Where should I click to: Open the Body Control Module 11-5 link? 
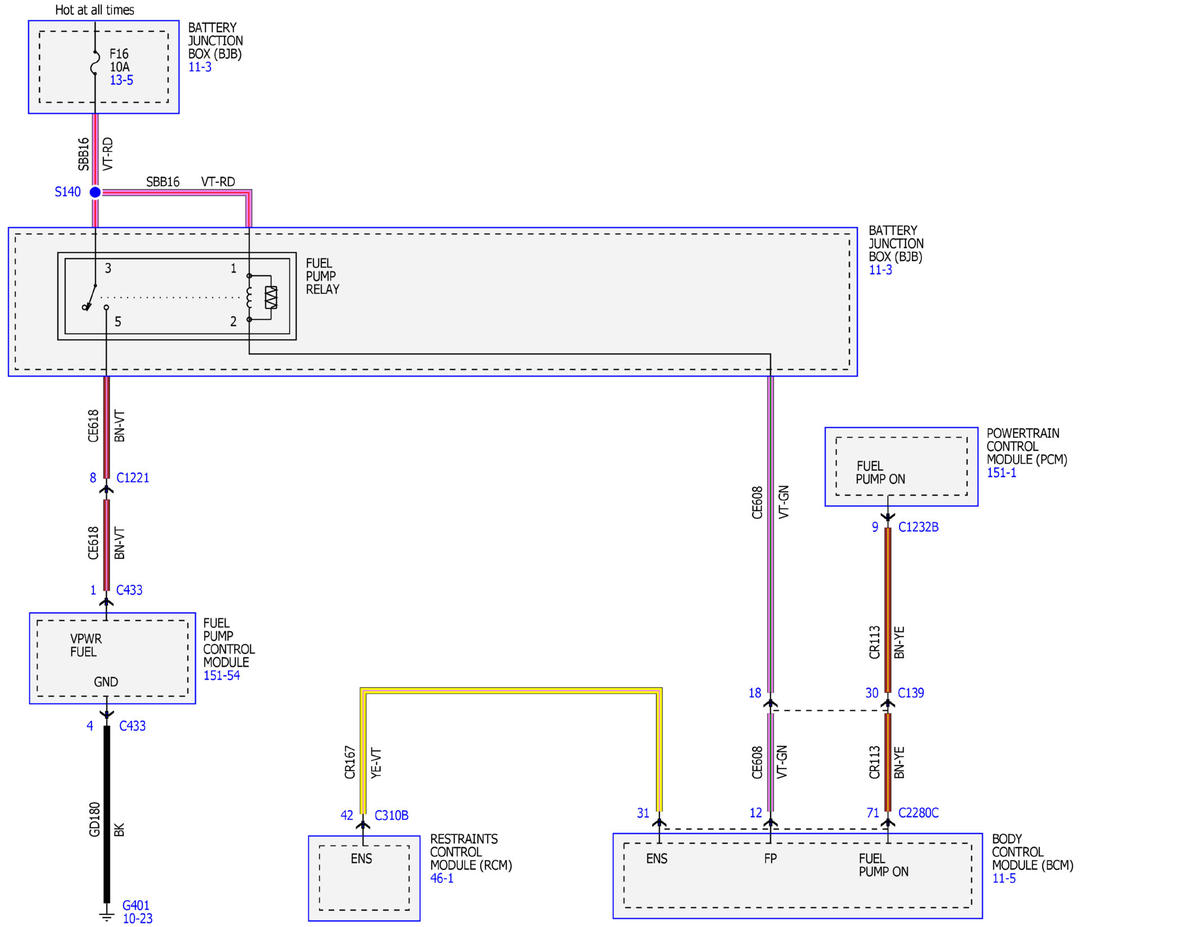click(1004, 878)
